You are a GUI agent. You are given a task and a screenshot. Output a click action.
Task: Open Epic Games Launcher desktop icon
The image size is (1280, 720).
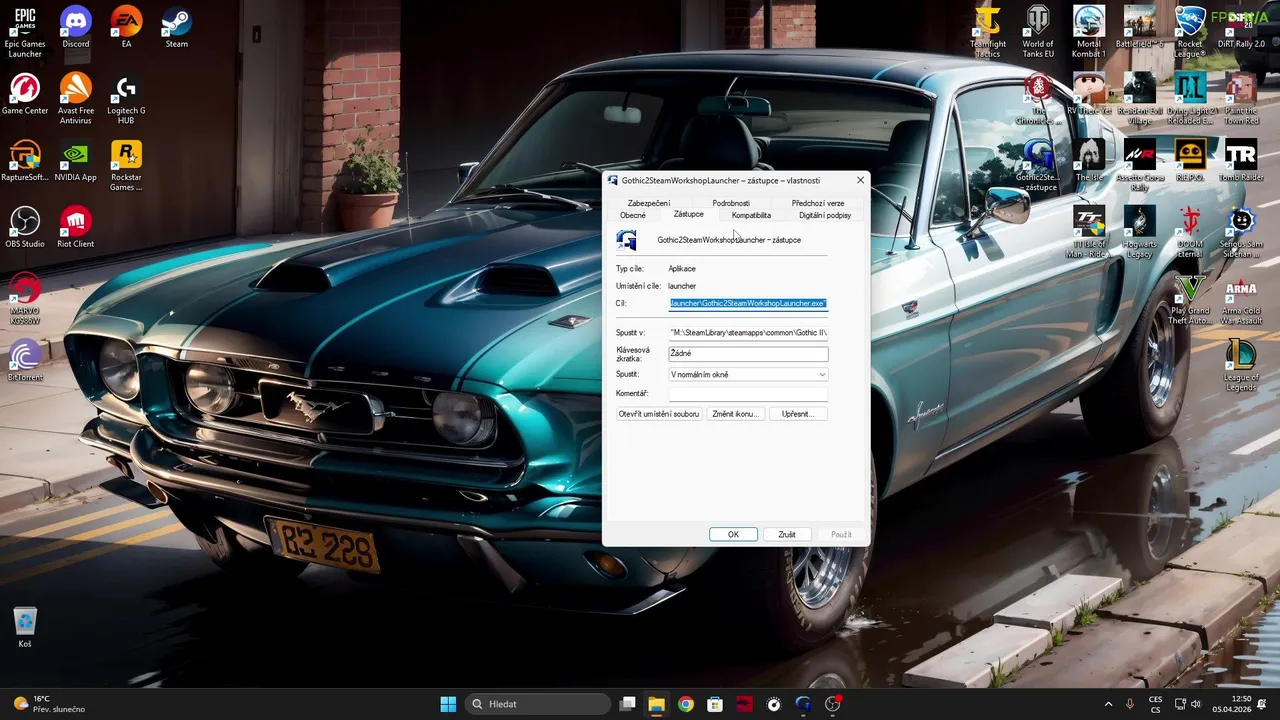[x=25, y=31]
